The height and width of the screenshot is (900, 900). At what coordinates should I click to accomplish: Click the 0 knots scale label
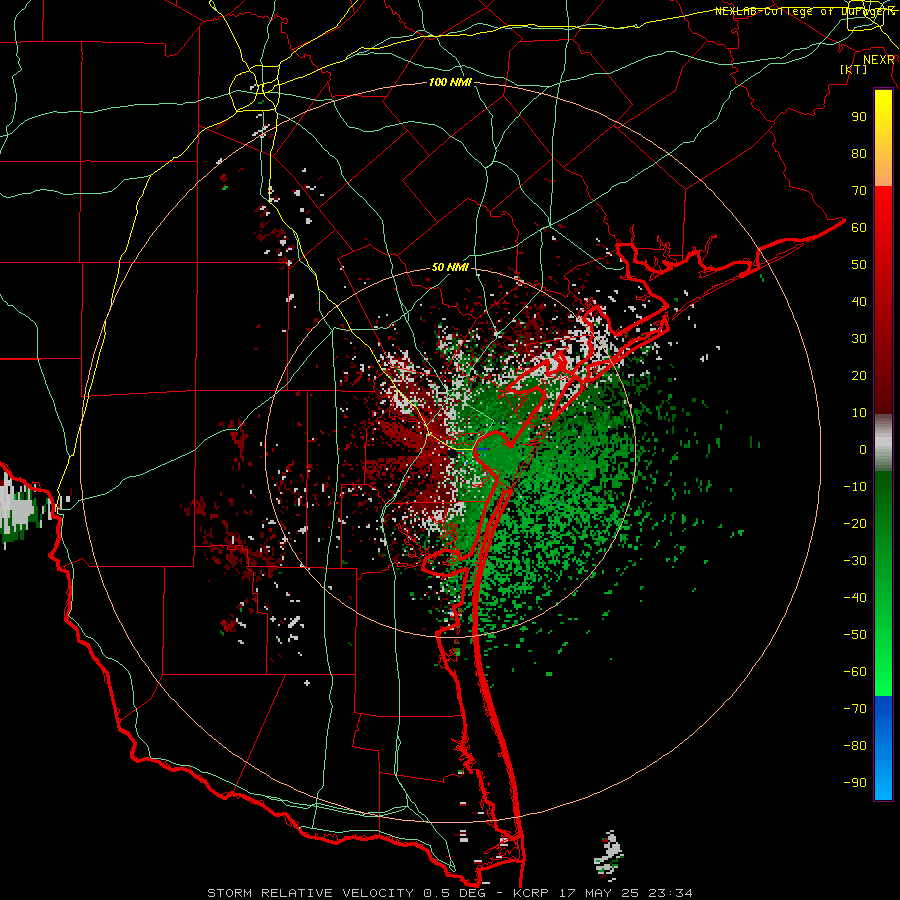point(863,450)
